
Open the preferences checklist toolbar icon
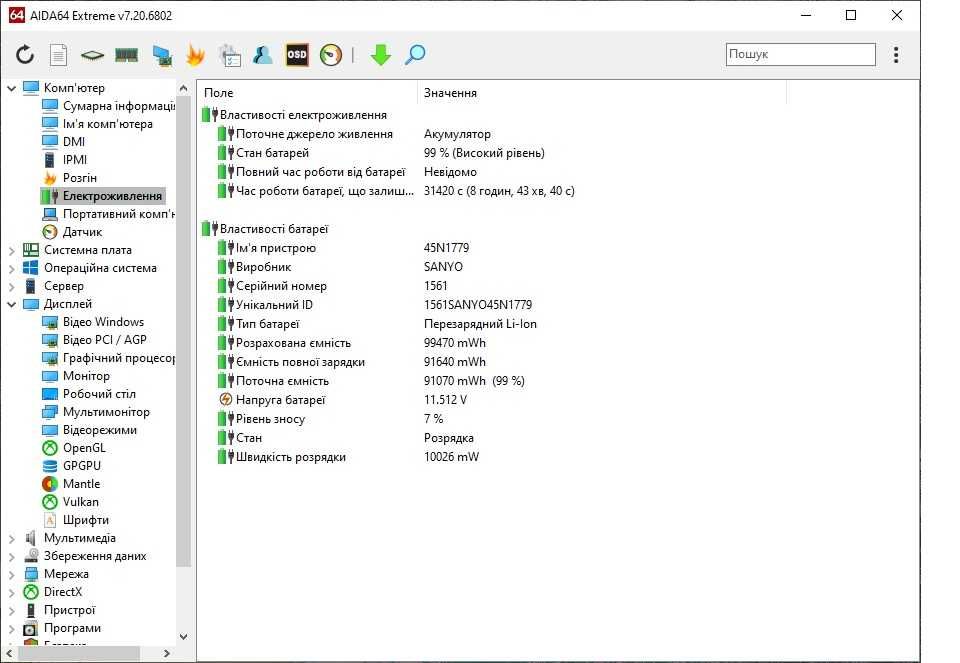click(230, 55)
